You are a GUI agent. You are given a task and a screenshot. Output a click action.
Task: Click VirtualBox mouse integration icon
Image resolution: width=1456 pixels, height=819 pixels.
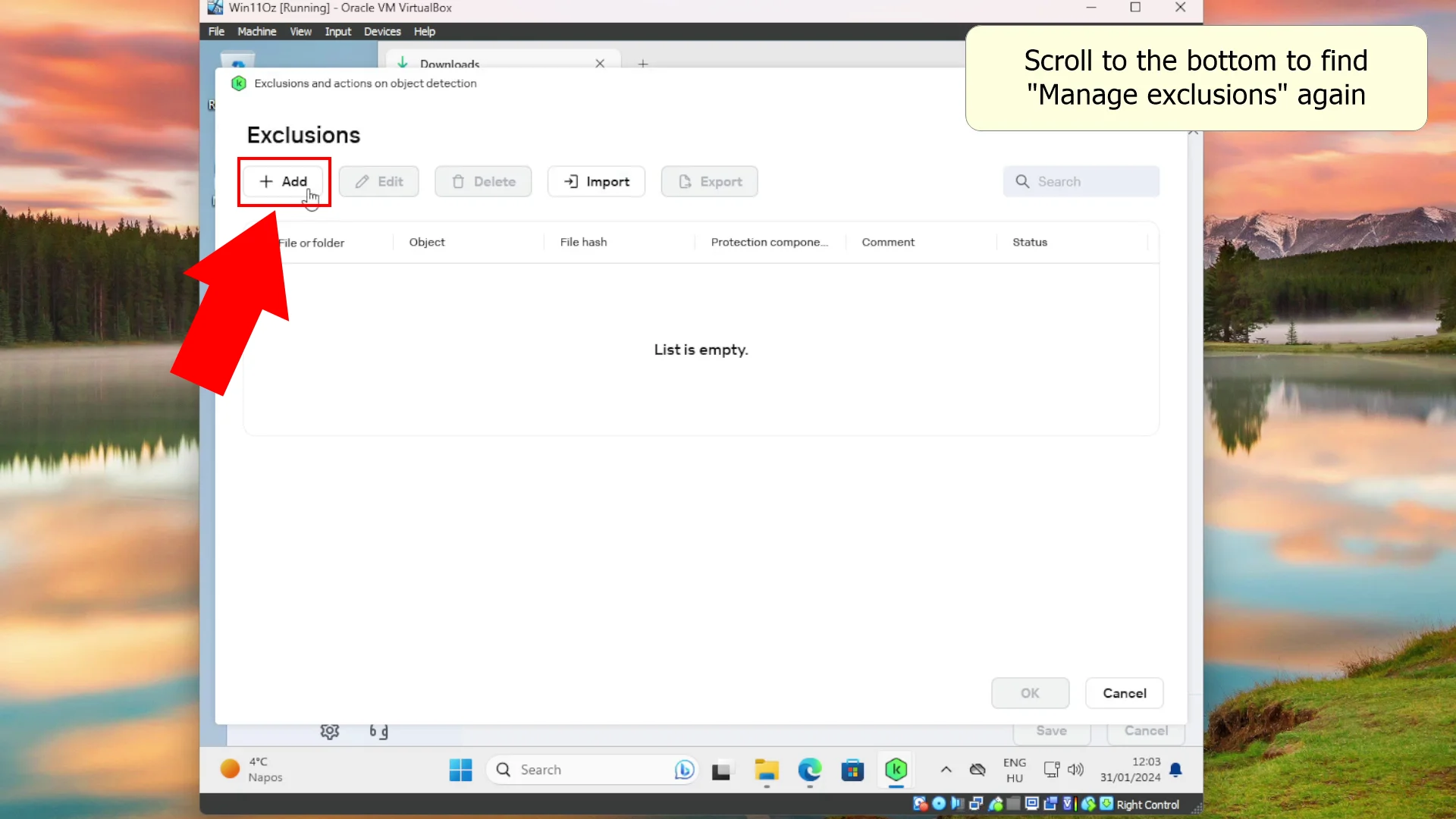[1088, 804]
